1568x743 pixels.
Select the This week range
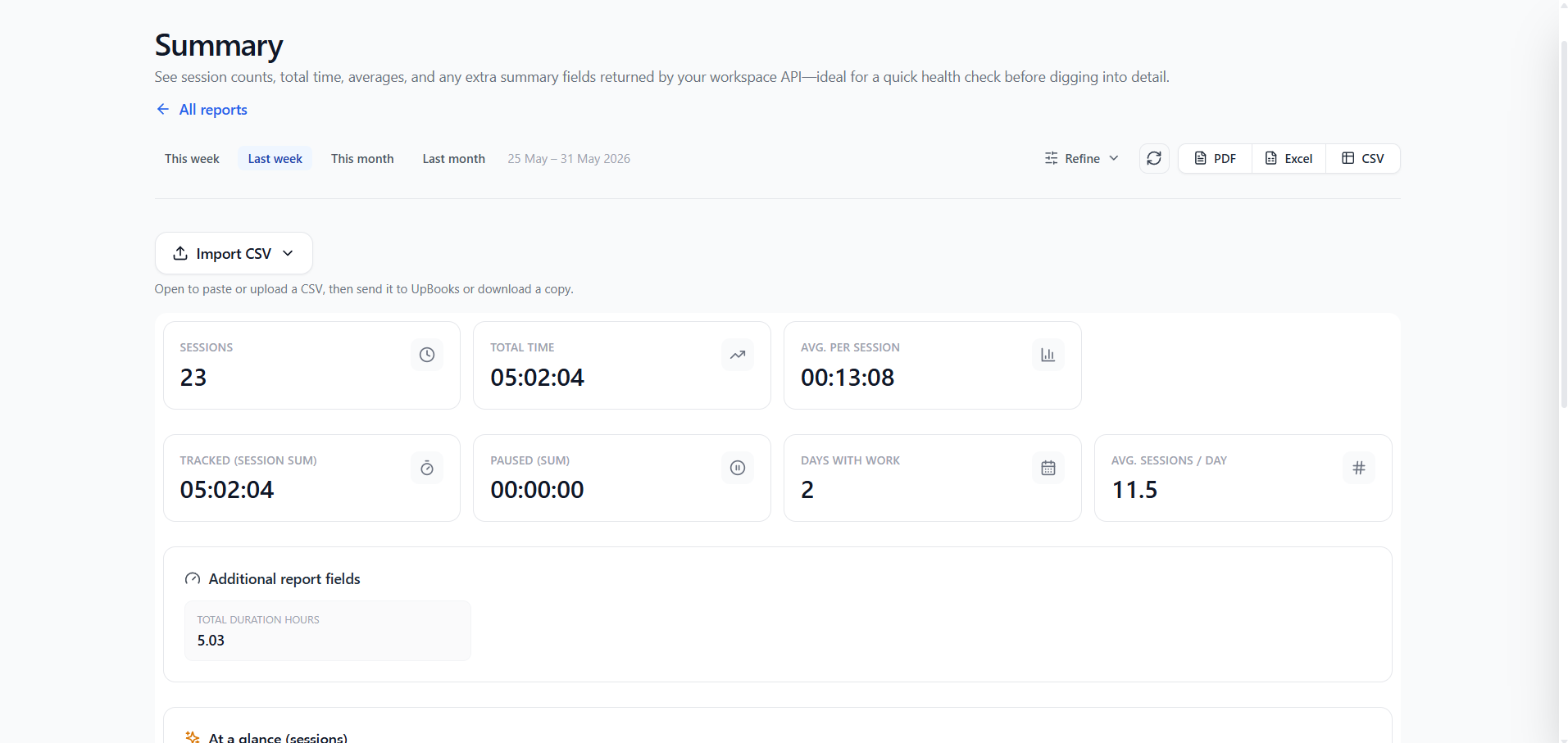192,158
